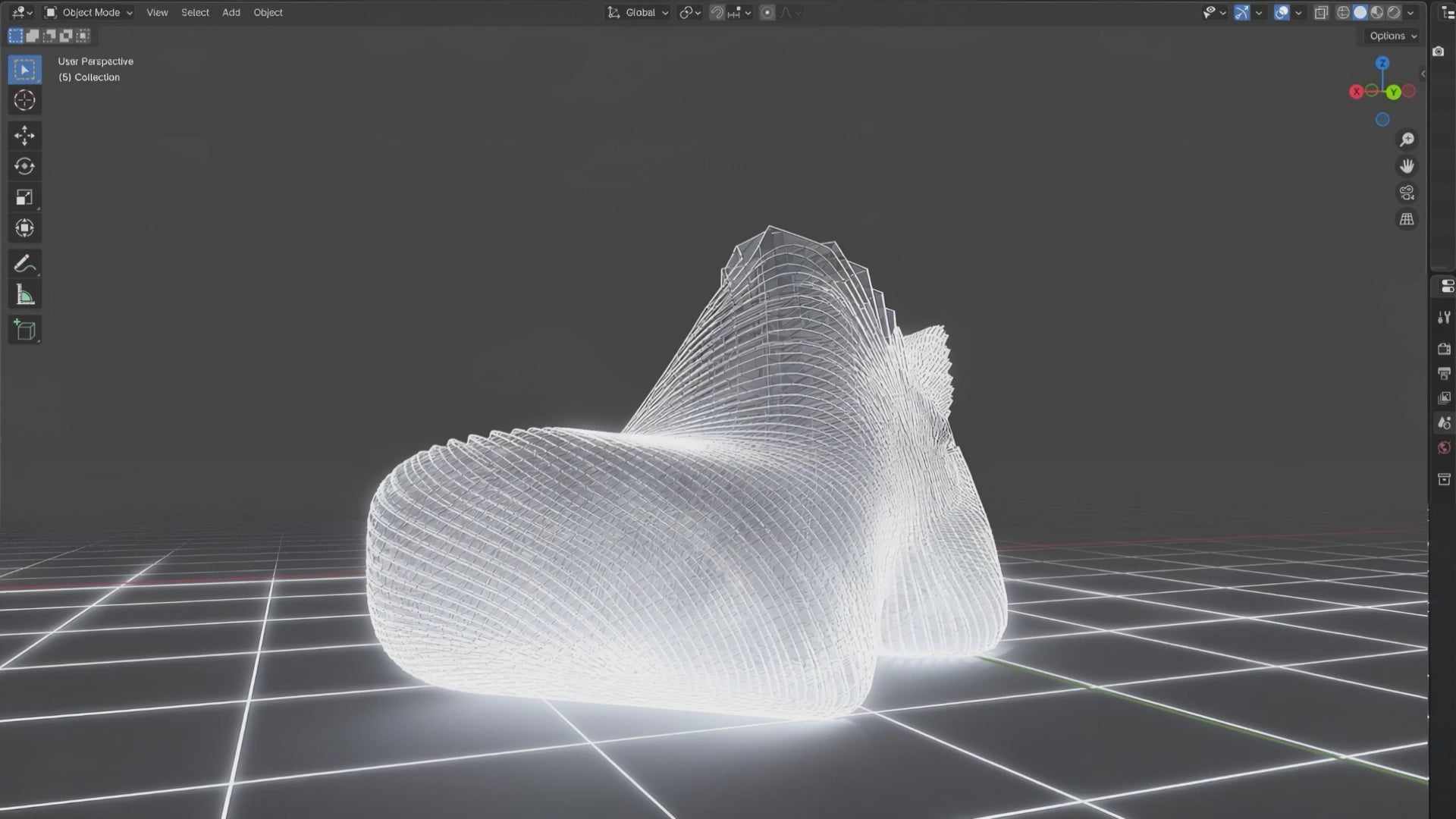Toggle viewport overlays button
The width and height of the screenshot is (1456, 819).
point(1282,13)
